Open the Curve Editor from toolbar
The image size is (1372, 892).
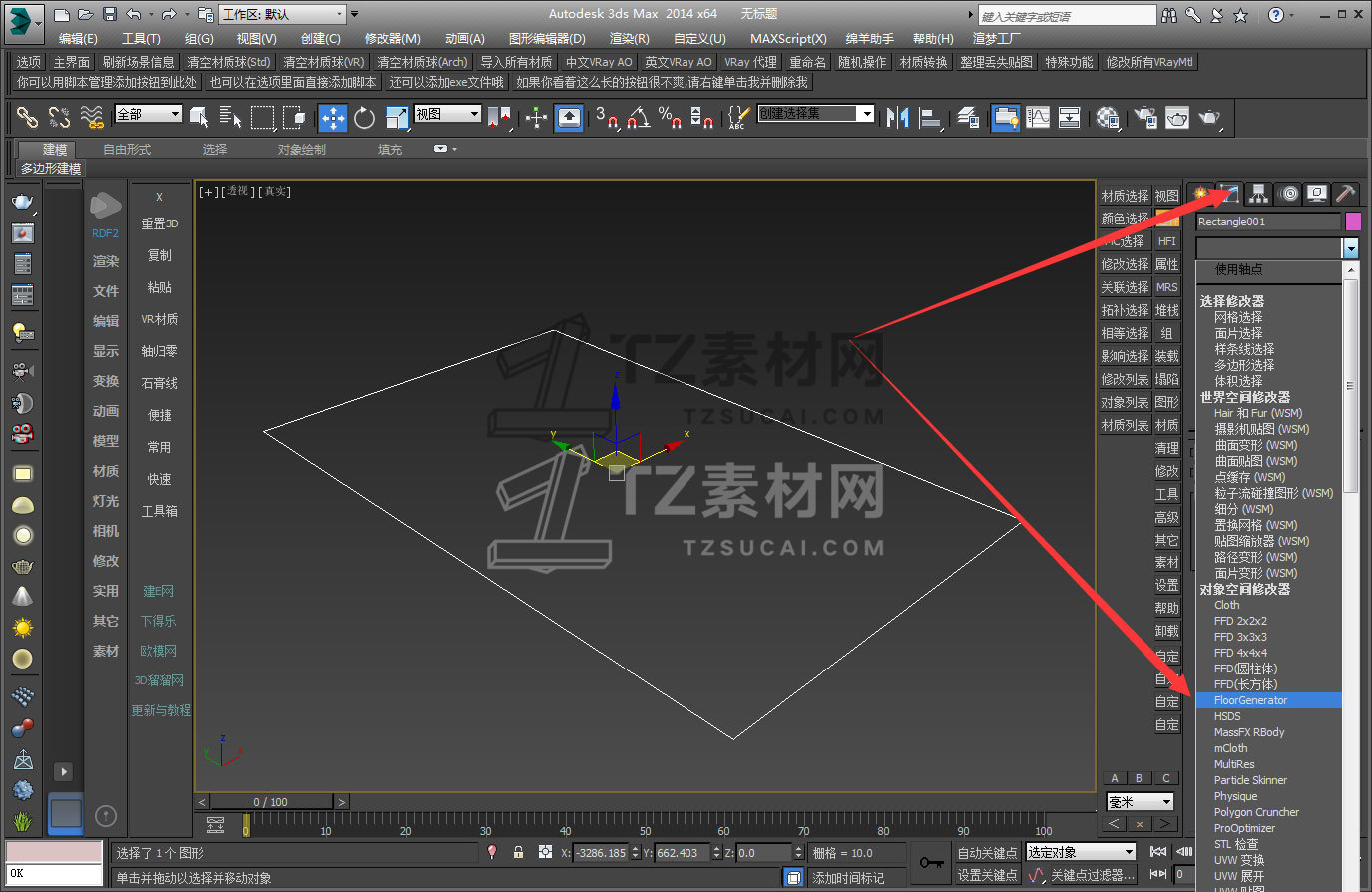point(1038,118)
